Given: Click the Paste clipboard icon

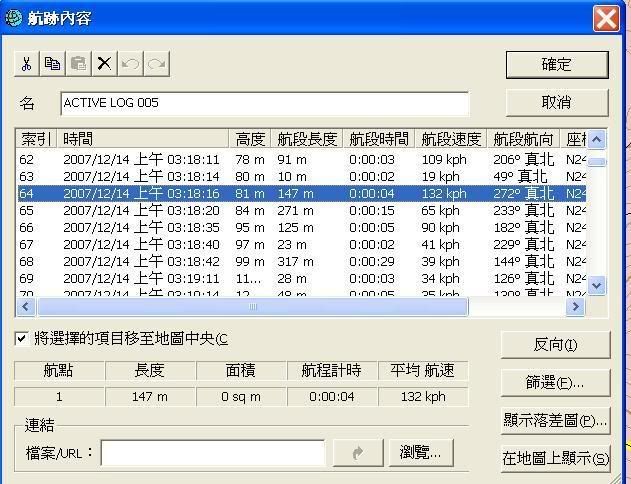Looking at the screenshot, I should pos(79,64).
